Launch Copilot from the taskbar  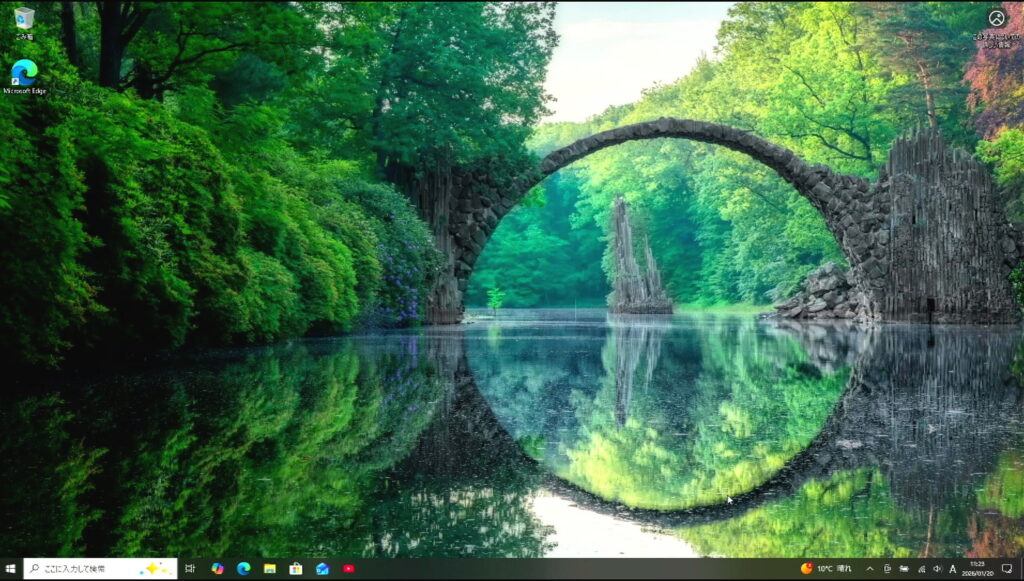coord(217,569)
